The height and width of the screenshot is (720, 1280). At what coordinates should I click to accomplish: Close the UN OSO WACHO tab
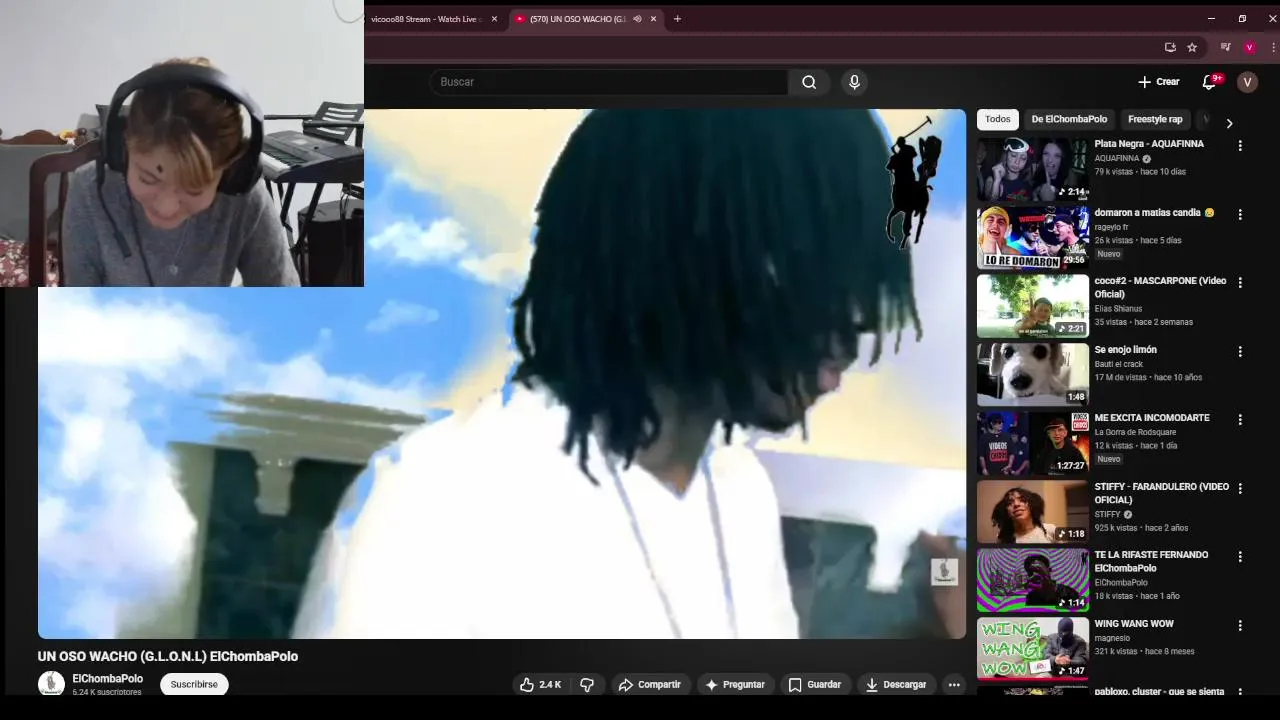point(654,19)
